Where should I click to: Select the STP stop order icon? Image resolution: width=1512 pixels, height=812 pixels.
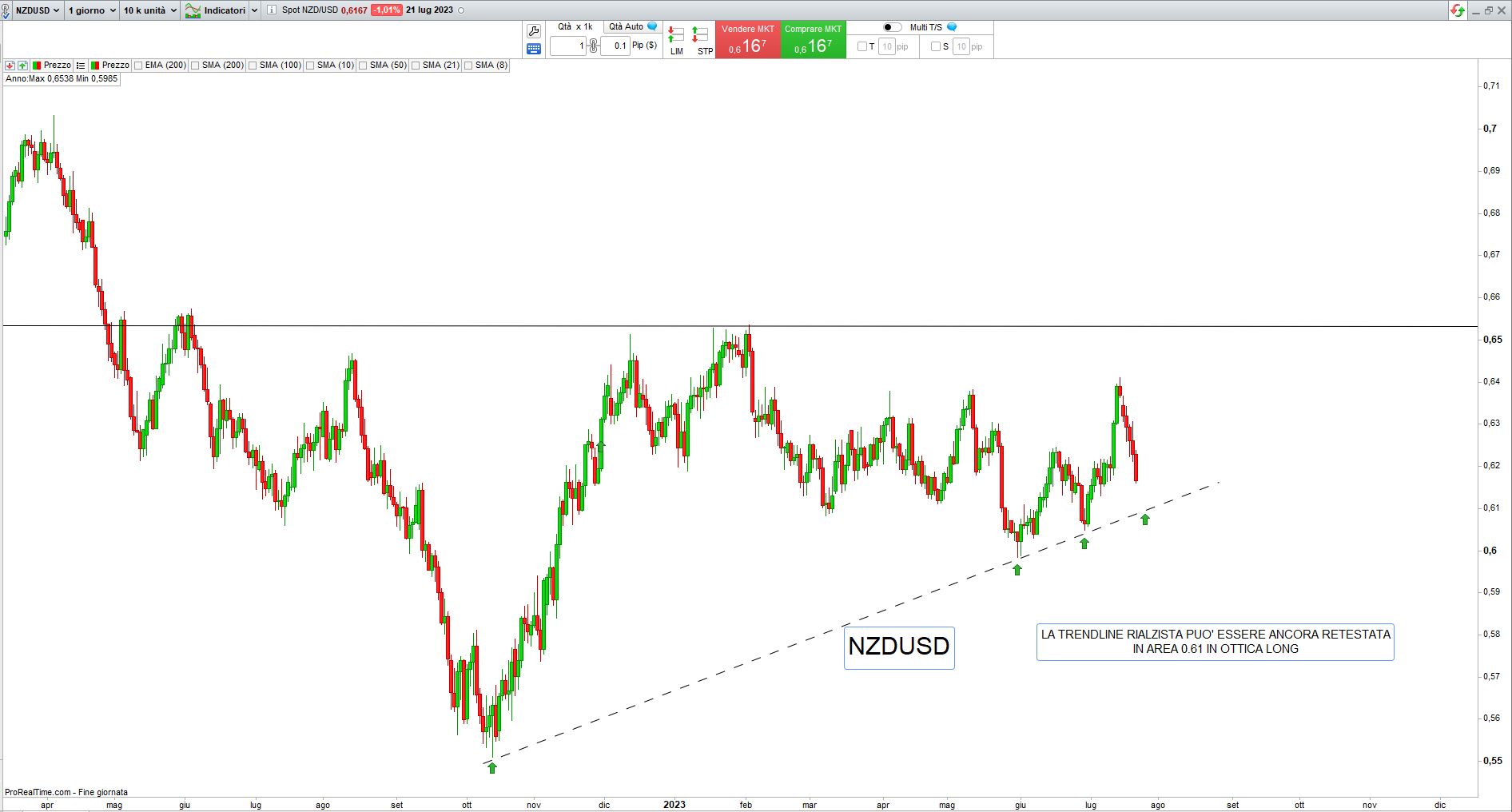pyautogui.click(x=703, y=40)
